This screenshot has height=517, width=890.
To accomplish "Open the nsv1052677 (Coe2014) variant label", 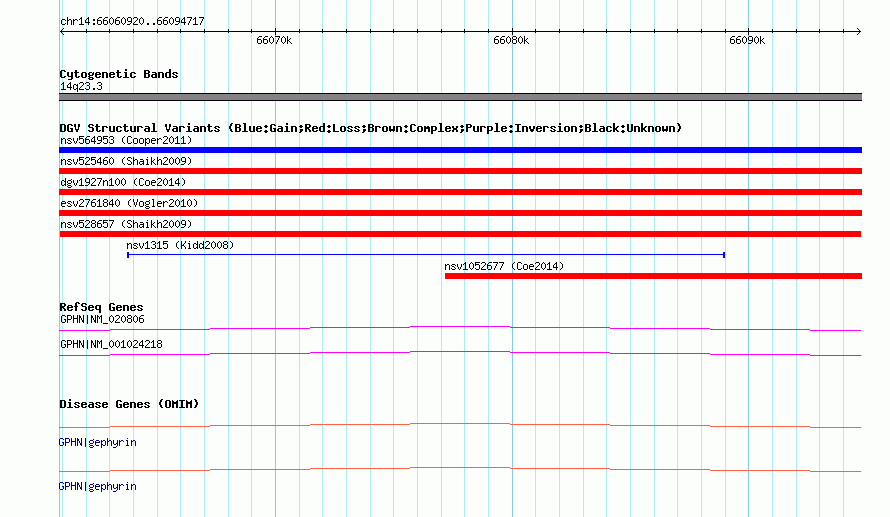I will (x=504, y=266).
